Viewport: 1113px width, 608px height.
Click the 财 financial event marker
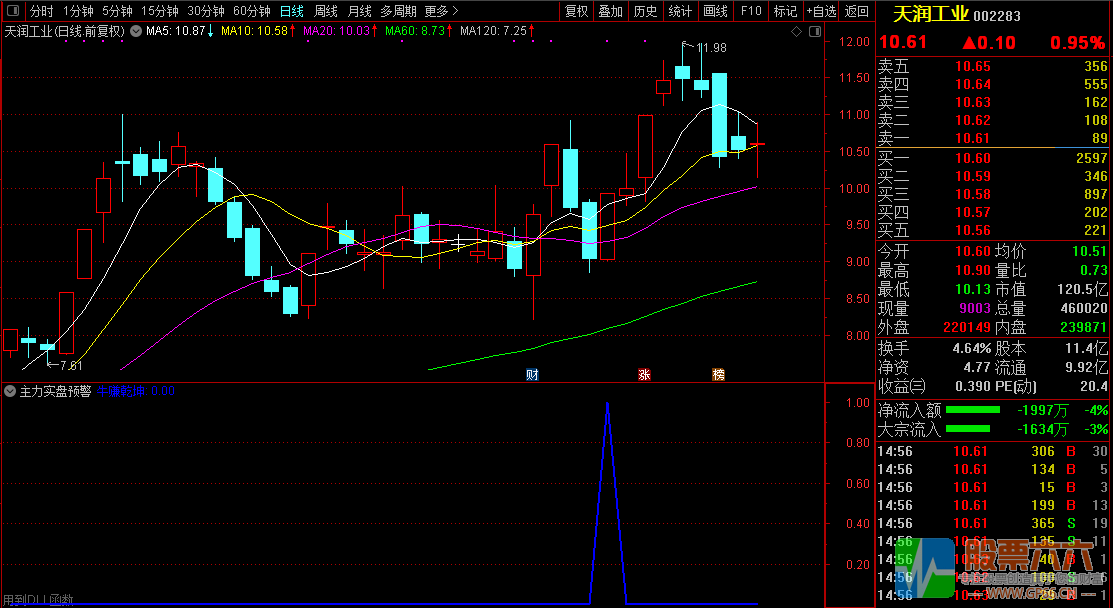532,375
